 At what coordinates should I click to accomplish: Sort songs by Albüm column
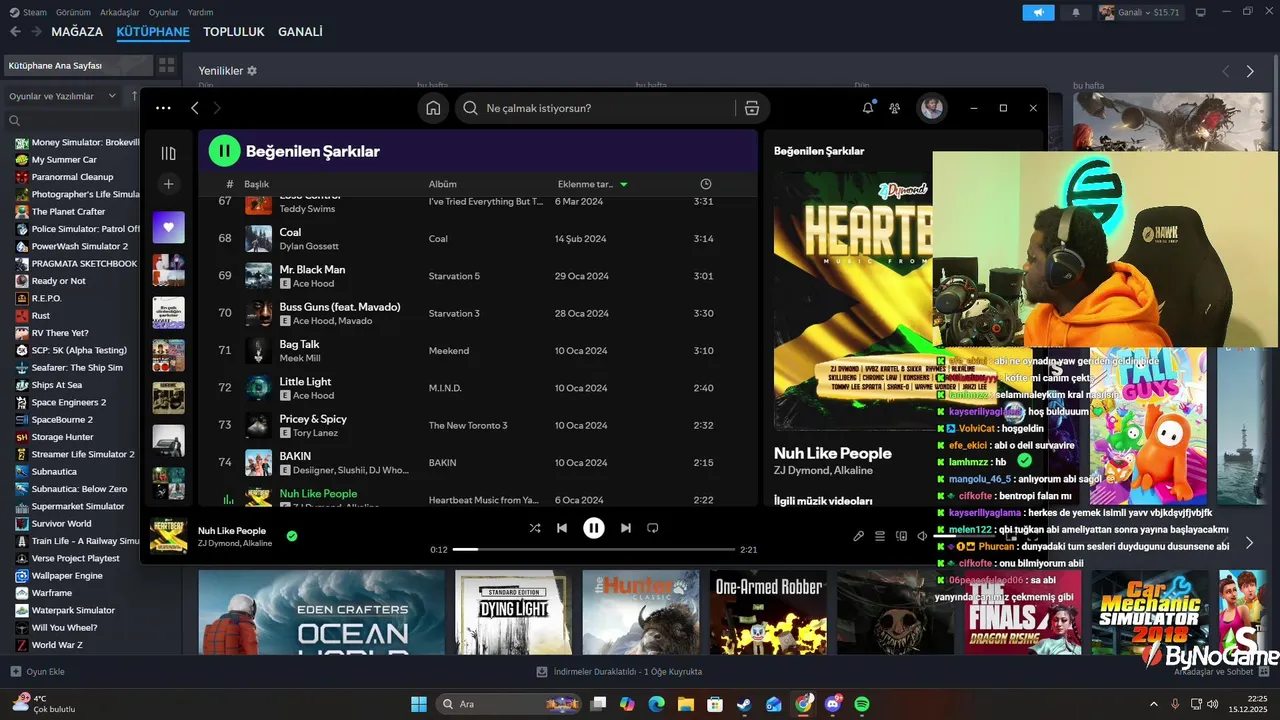click(443, 184)
